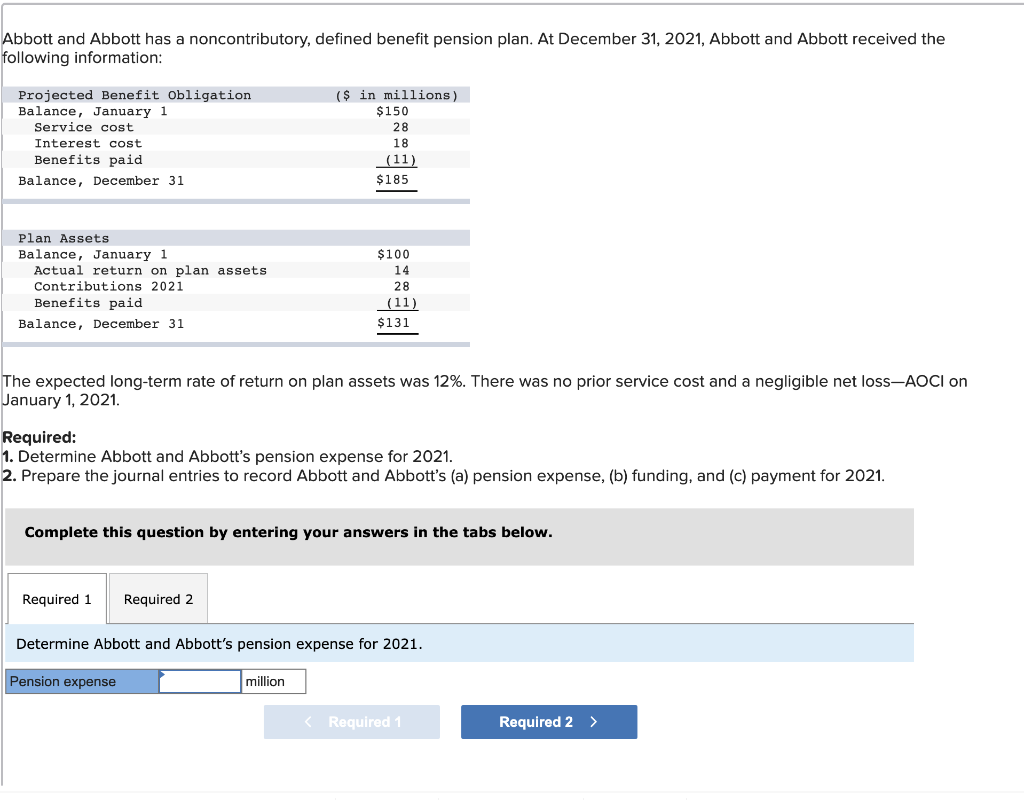Click inside the Pension expense input box
The image size is (1024, 800).
[199, 681]
